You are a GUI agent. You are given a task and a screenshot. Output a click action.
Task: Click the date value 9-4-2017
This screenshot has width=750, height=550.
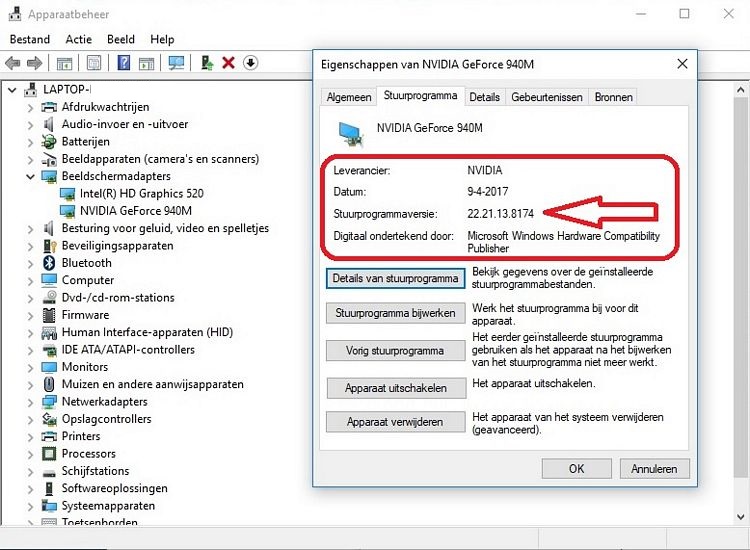[487, 192]
